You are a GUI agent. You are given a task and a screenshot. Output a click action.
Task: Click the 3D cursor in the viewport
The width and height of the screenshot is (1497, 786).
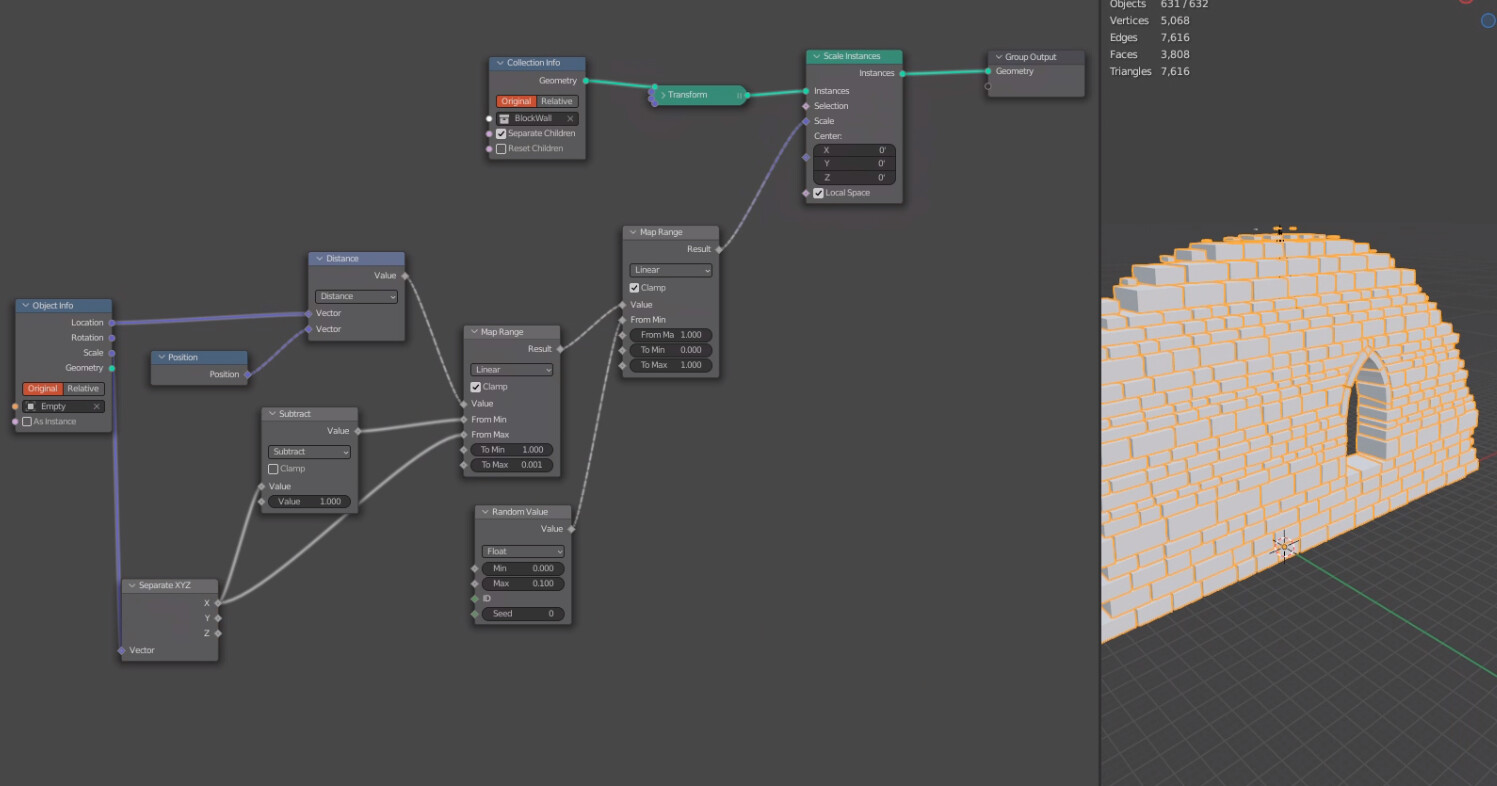point(1284,546)
